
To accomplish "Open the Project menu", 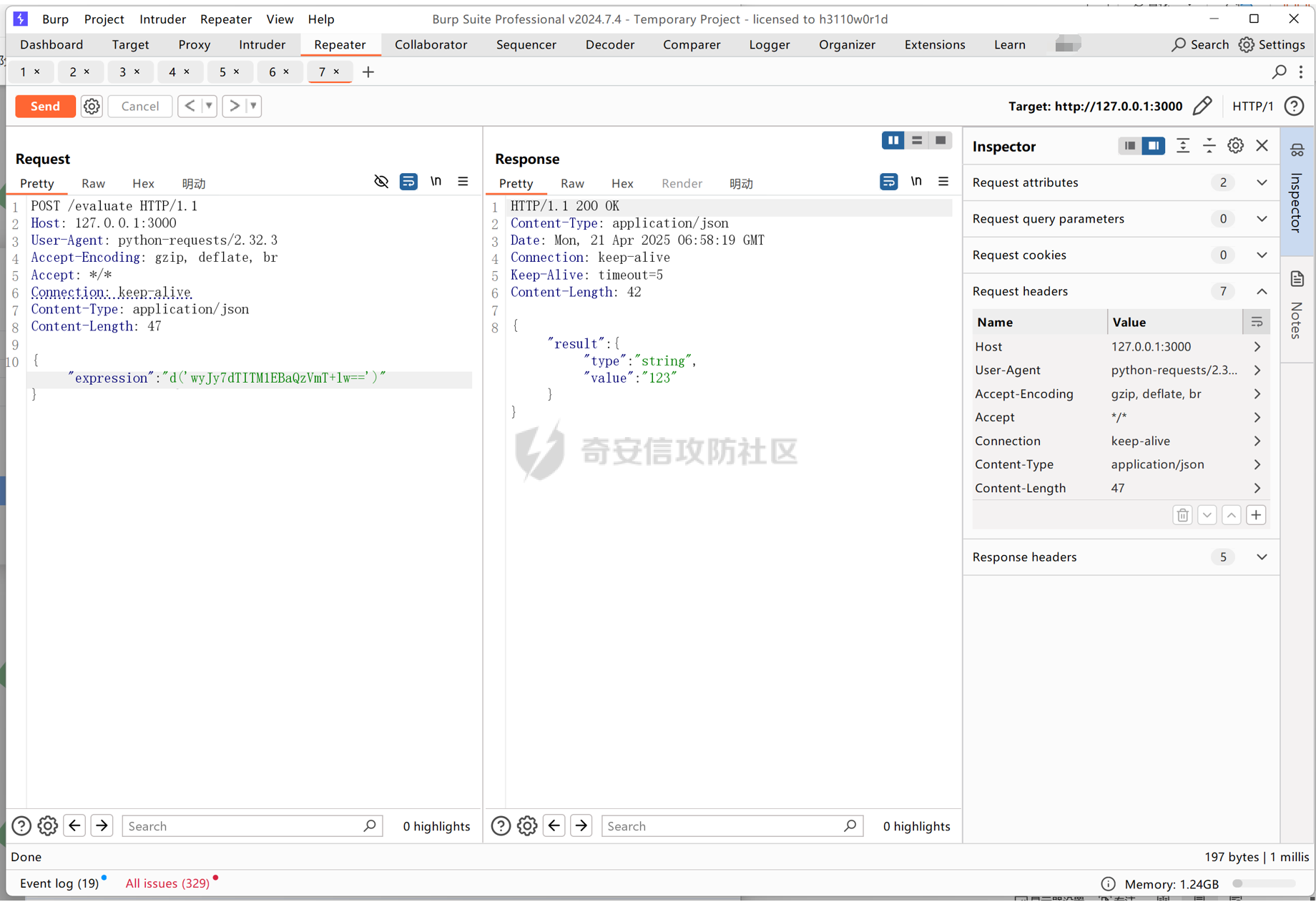I will pos(104,19).
